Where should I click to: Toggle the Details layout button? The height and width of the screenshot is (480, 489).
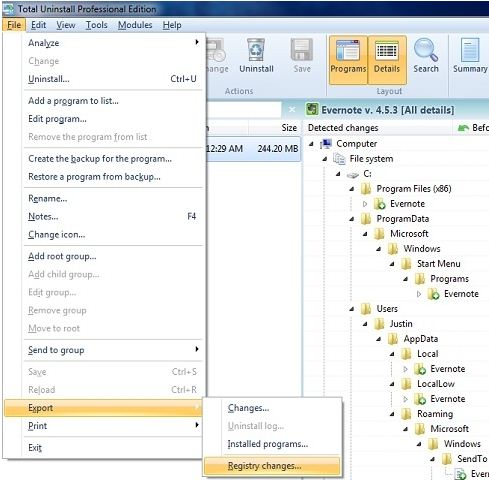(x=387, y=60)
